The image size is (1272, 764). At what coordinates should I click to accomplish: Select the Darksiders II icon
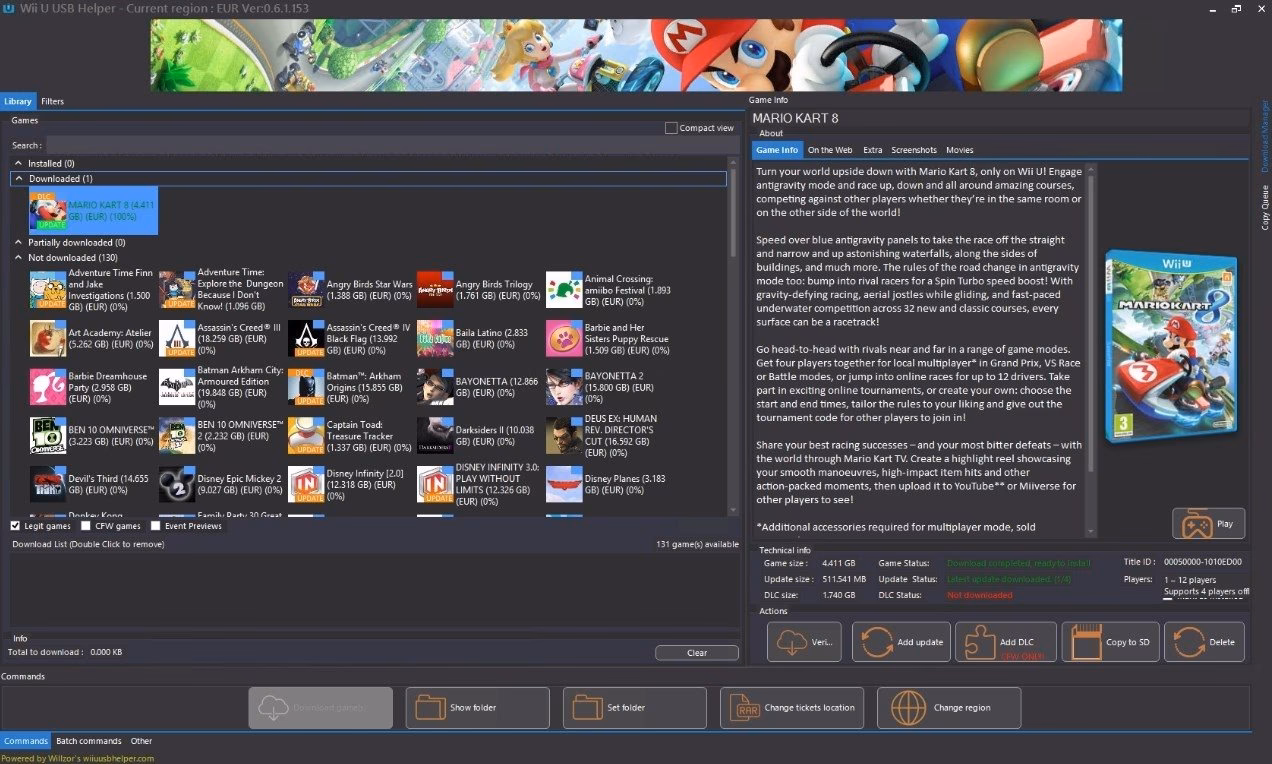point(435,436)
